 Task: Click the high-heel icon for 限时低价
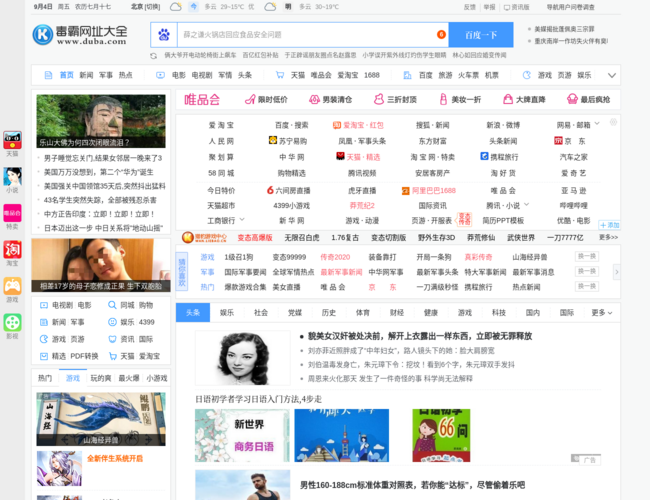point(250,100)
